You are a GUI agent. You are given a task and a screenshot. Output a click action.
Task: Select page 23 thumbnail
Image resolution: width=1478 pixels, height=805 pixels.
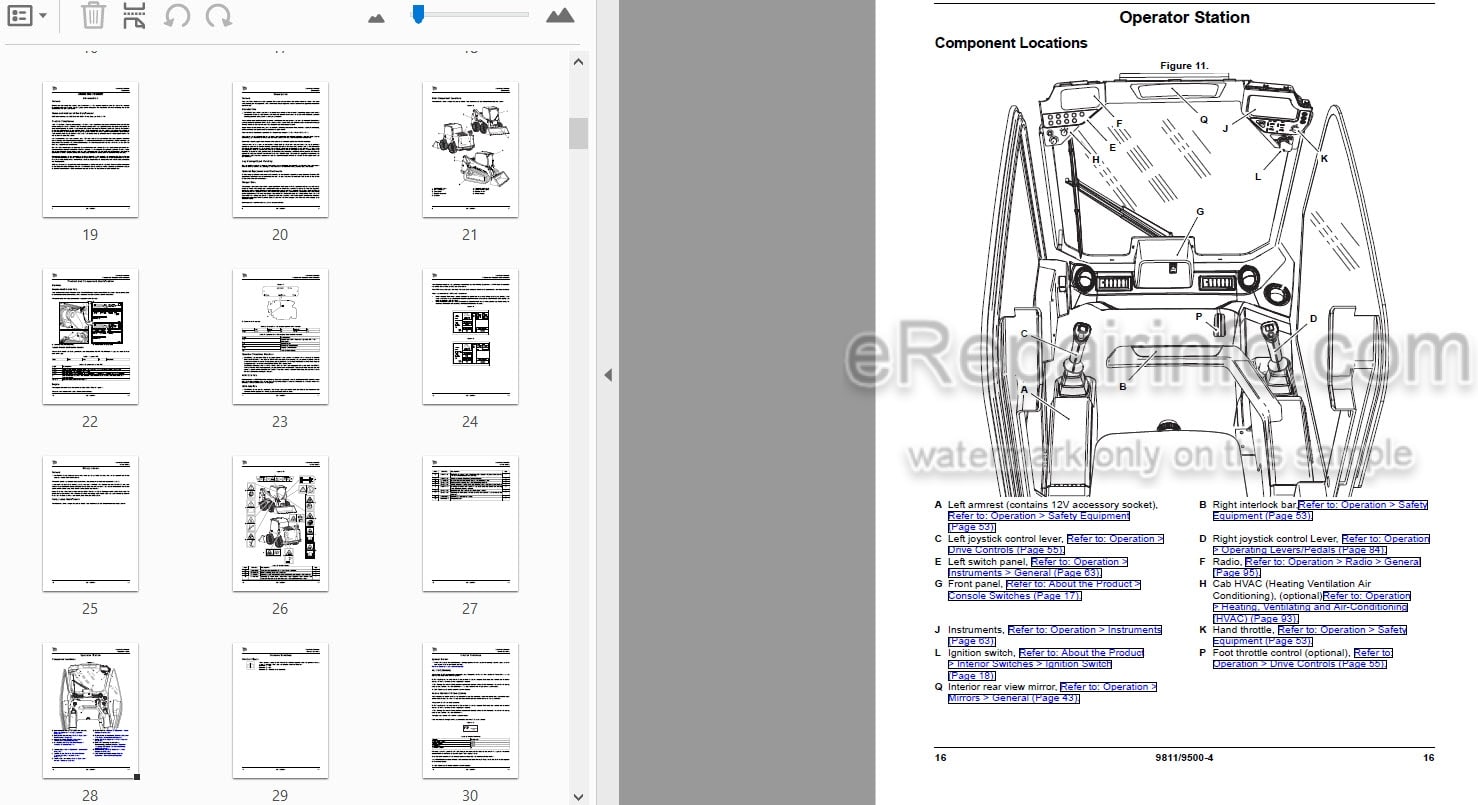click(x=280, y=336)
